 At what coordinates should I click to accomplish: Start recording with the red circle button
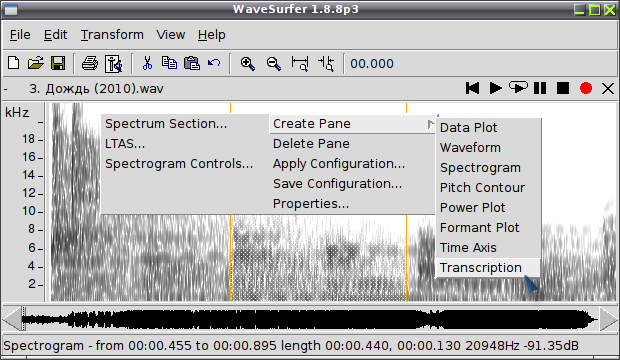586,88
